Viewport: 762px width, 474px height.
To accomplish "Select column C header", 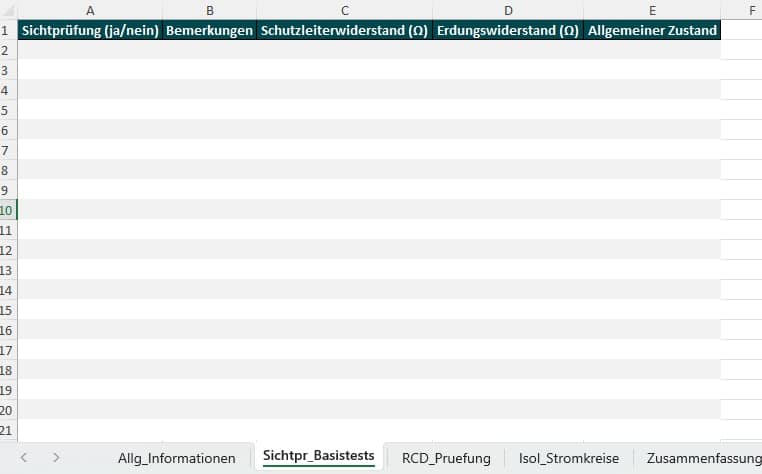I will (x=344, y=11).
